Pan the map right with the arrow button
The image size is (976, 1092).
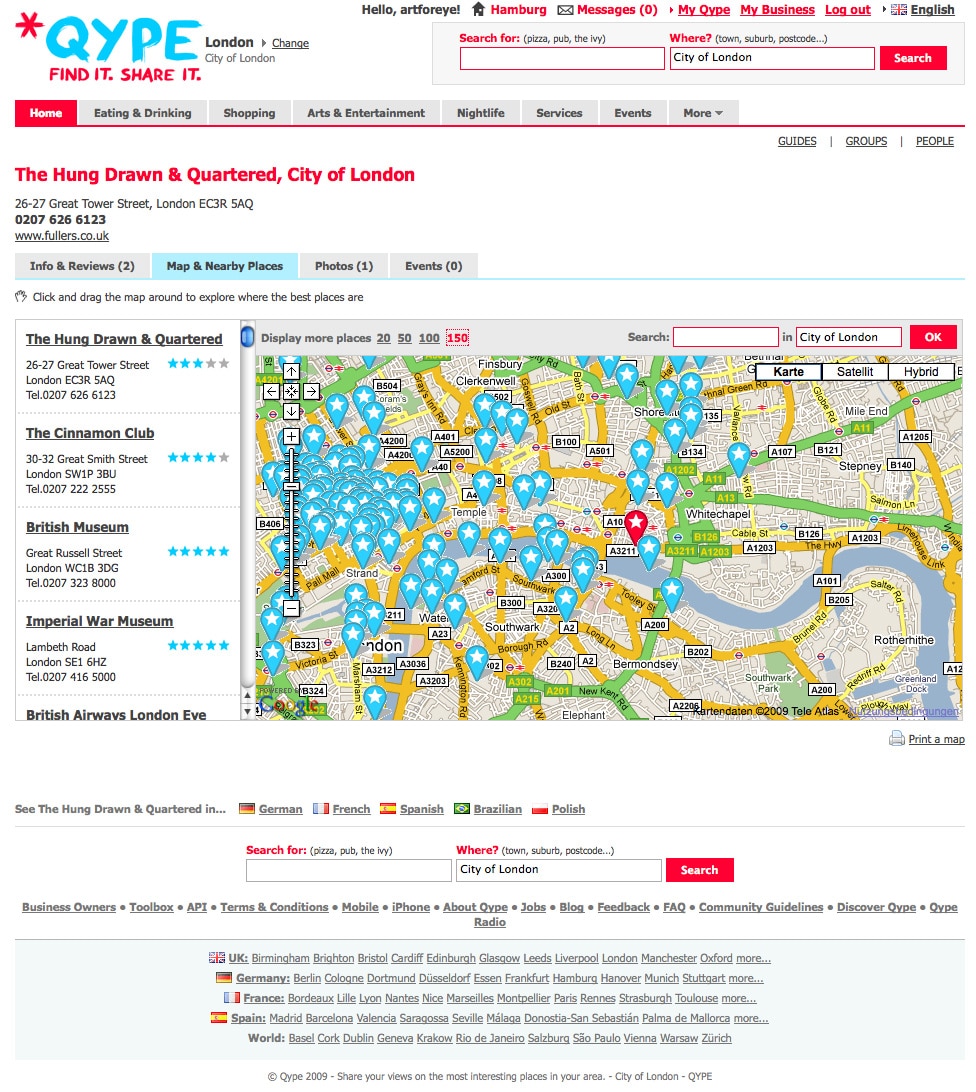click(311, 391)
